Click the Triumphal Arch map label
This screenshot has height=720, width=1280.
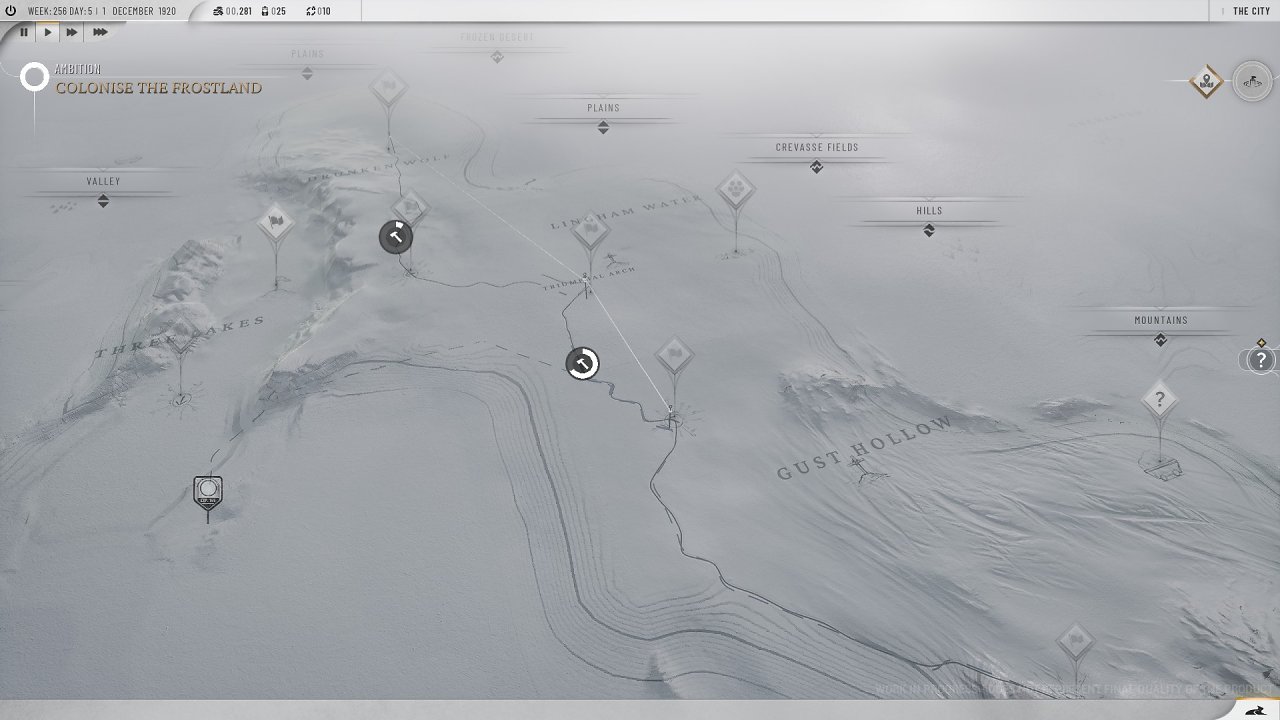[x=590, y=279]
